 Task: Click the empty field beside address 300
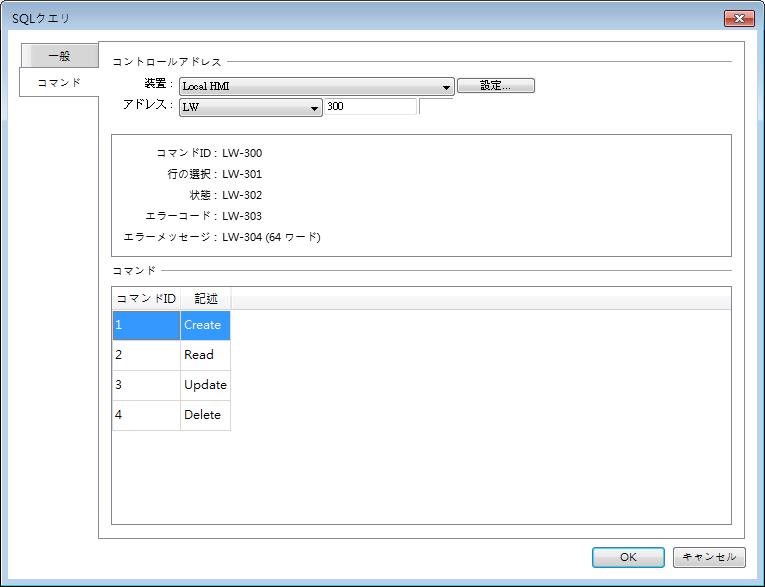pos(436,107)
